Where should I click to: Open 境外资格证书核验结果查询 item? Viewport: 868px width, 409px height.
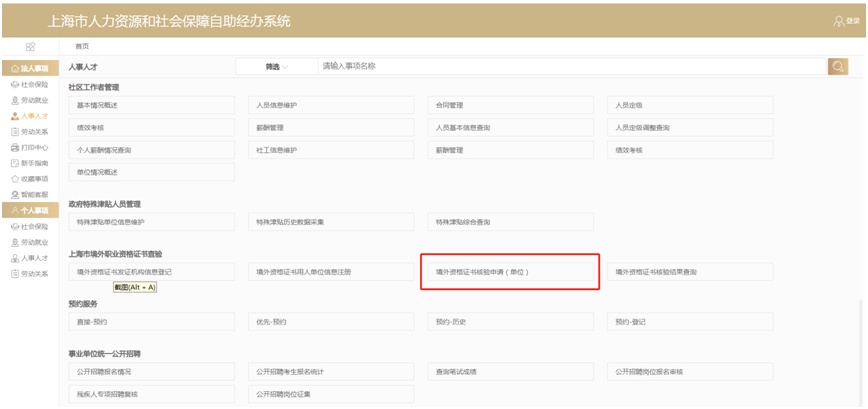(x=690, y=272)
